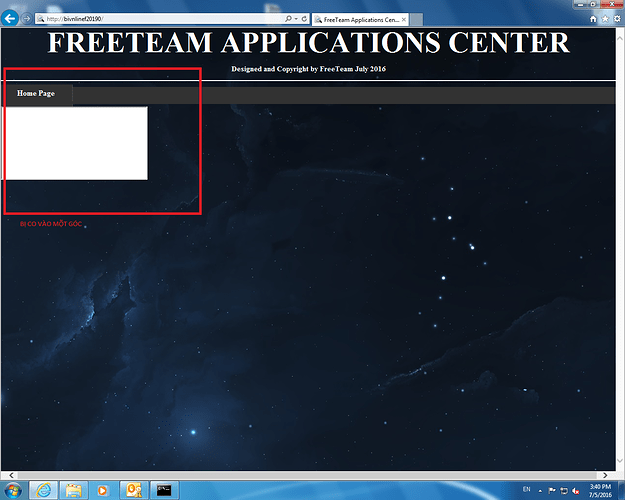Open Outlook from the taskbar
The height and width of the screenshot is (500, 625).
[x=133, y=489]
